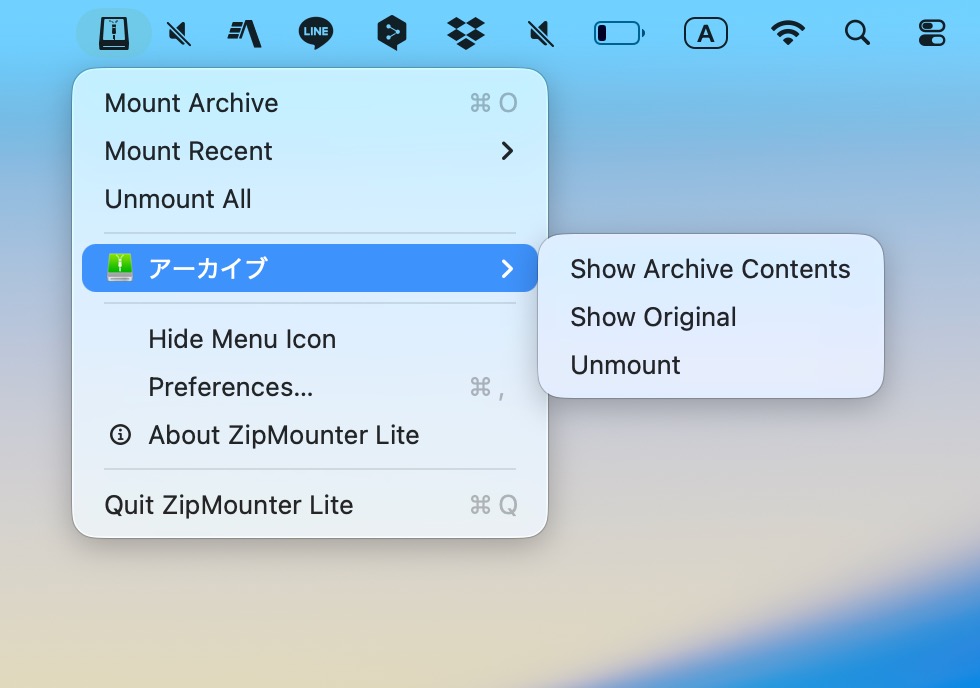Click the chevron on the アーカイブ item
This screenshot has width=980, height=688.
[507, 268]
